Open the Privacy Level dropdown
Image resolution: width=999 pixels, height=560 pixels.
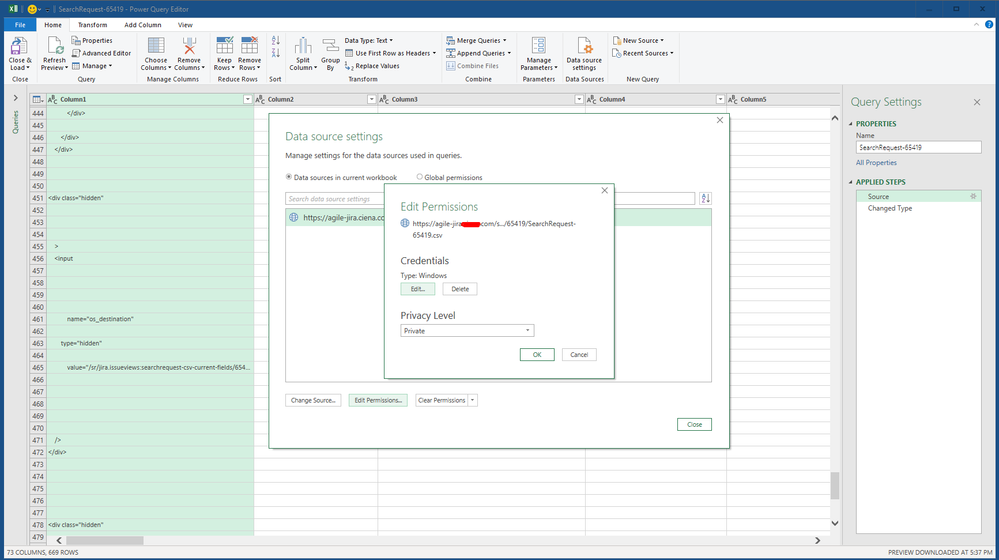point(467,331)
